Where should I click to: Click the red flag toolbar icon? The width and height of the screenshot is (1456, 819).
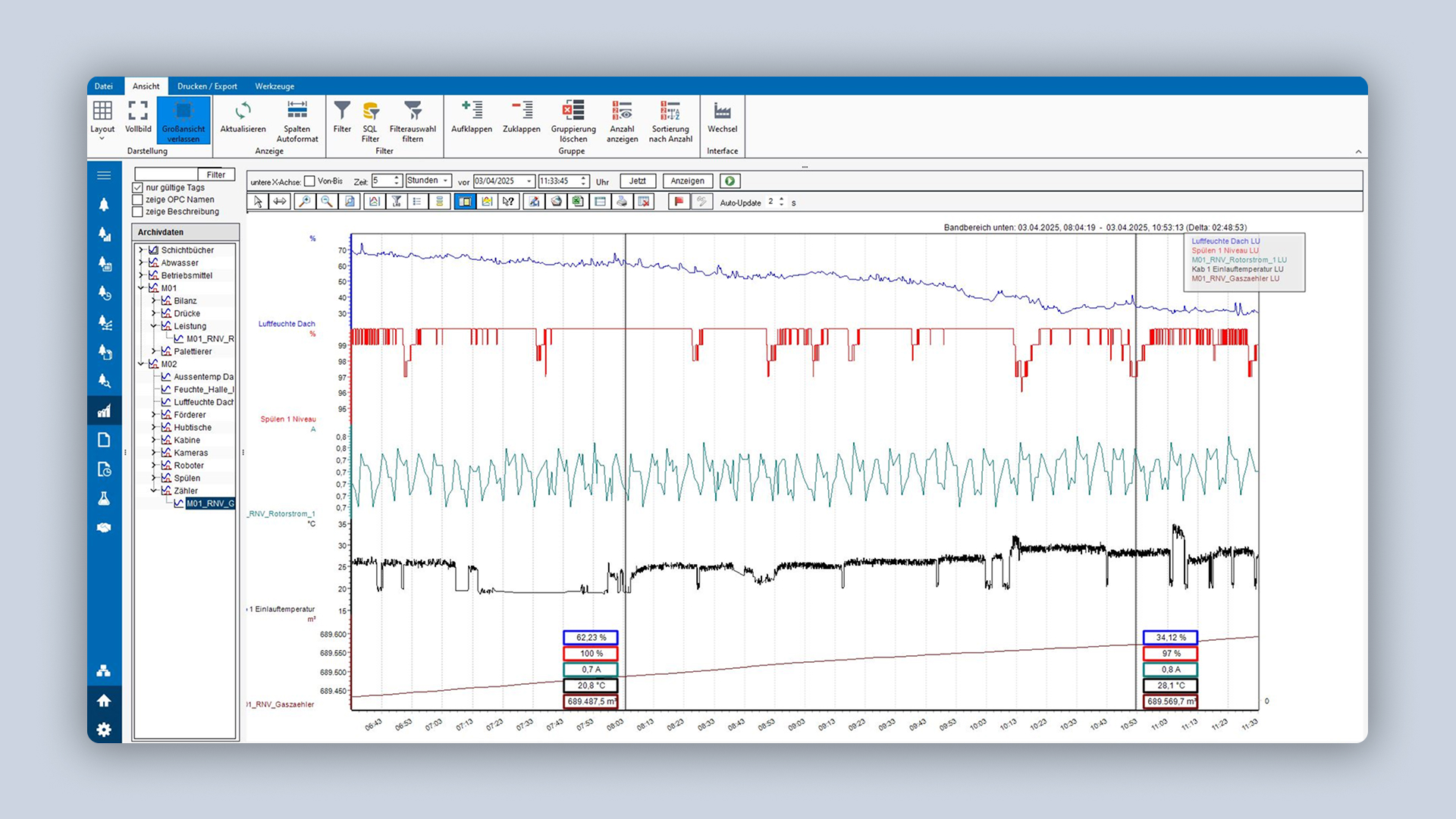point(679,202)
